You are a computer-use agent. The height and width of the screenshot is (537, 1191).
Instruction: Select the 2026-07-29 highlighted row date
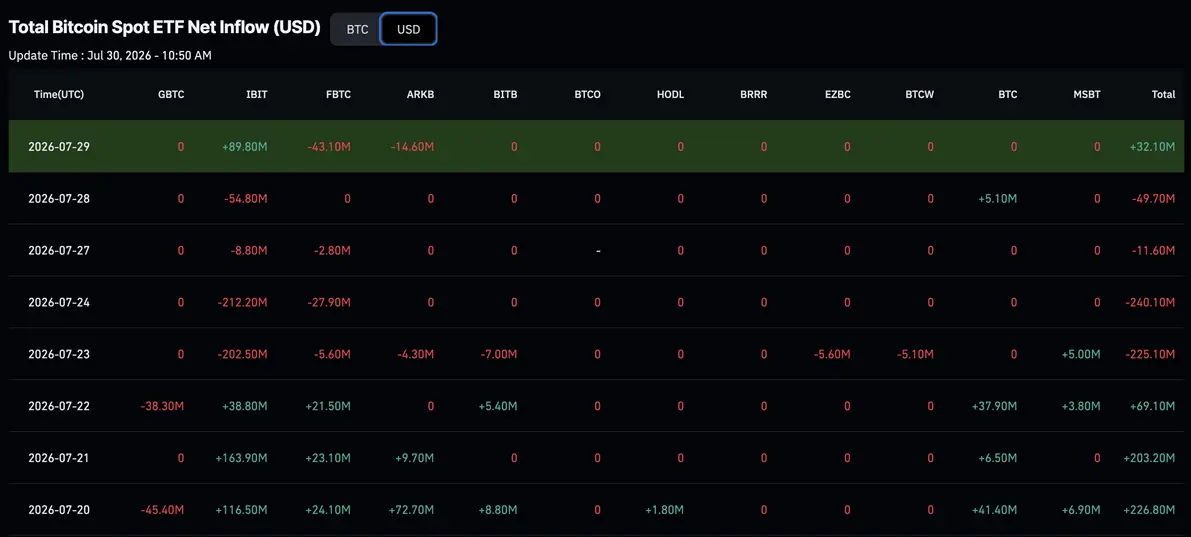pyautogui.click(x=59, y=147)
